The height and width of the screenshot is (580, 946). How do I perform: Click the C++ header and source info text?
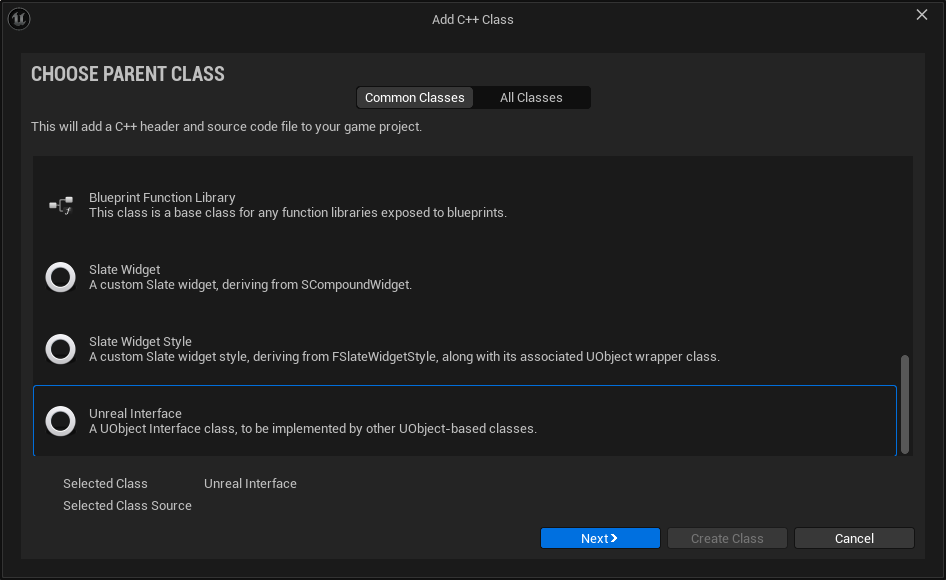pos(226,127)
